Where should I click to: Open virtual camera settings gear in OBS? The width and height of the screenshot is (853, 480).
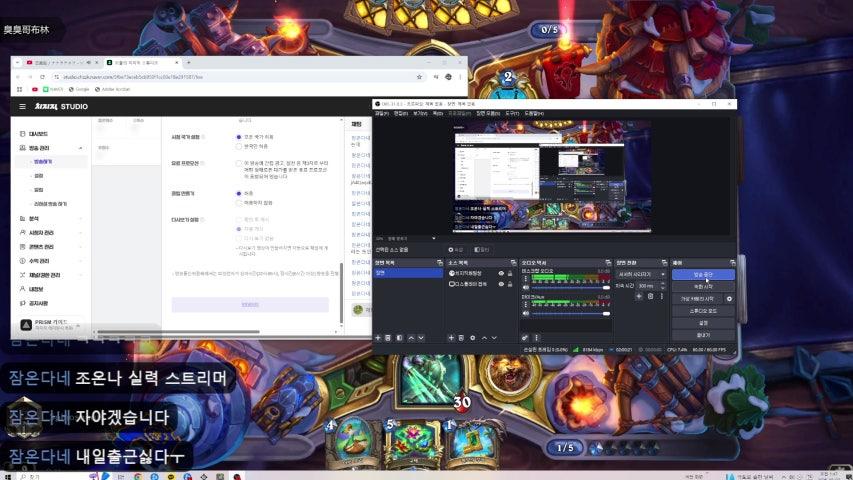pyautogui.click(x=729, y=299)
